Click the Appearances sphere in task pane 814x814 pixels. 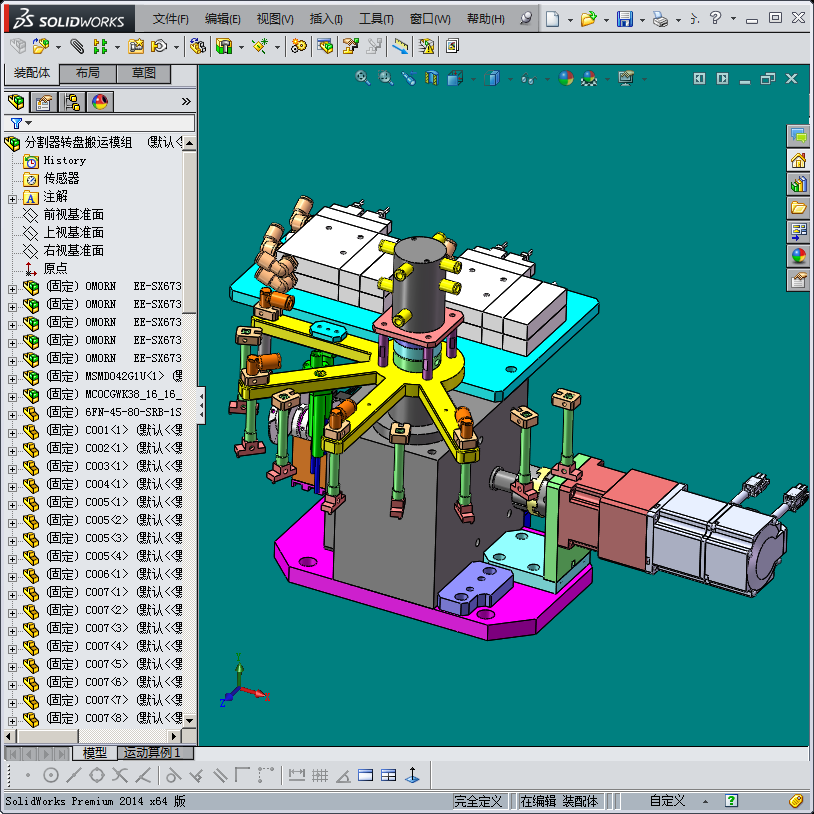tap(798, 256)
